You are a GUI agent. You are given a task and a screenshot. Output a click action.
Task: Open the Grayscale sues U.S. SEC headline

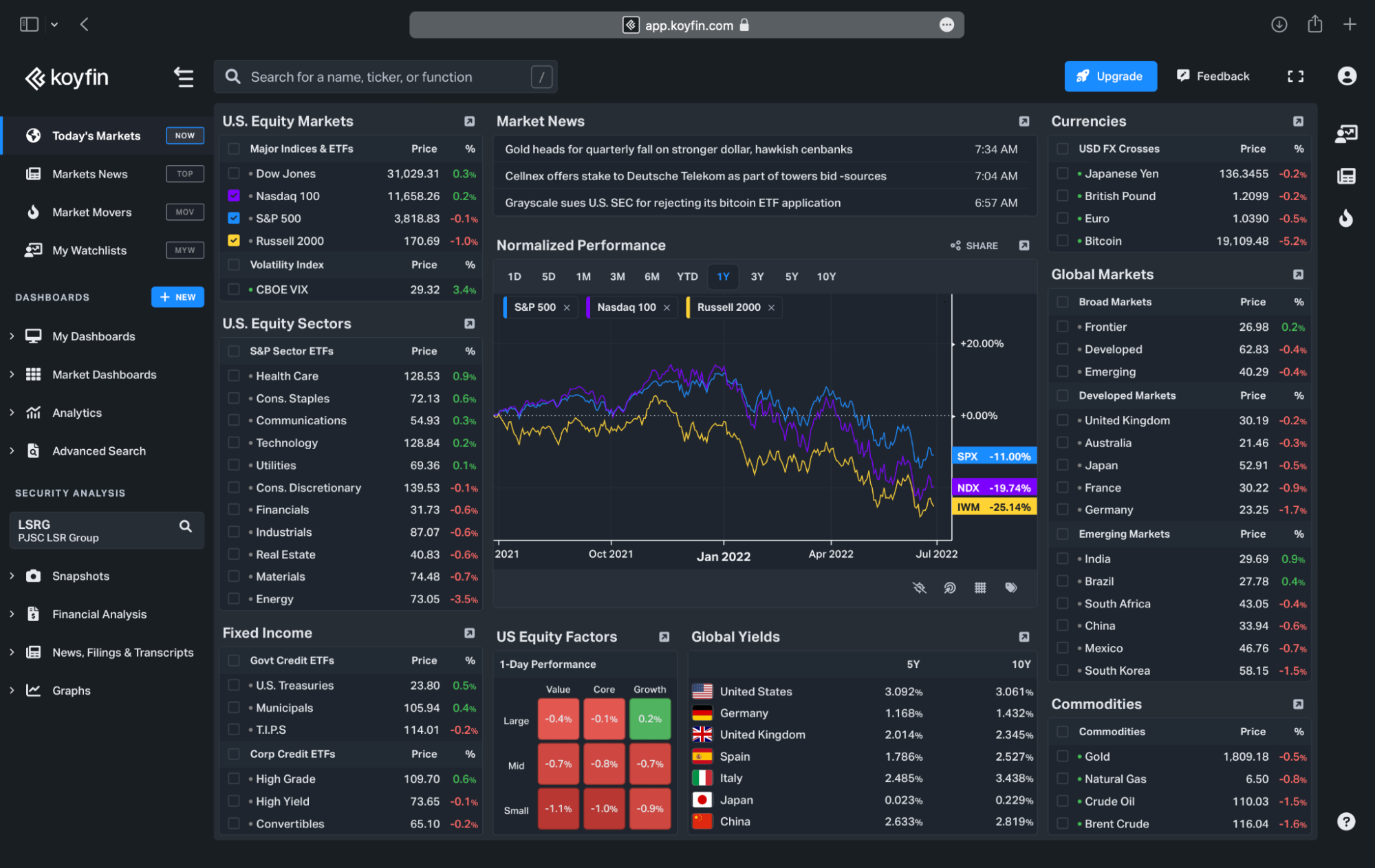click(673, 203)
